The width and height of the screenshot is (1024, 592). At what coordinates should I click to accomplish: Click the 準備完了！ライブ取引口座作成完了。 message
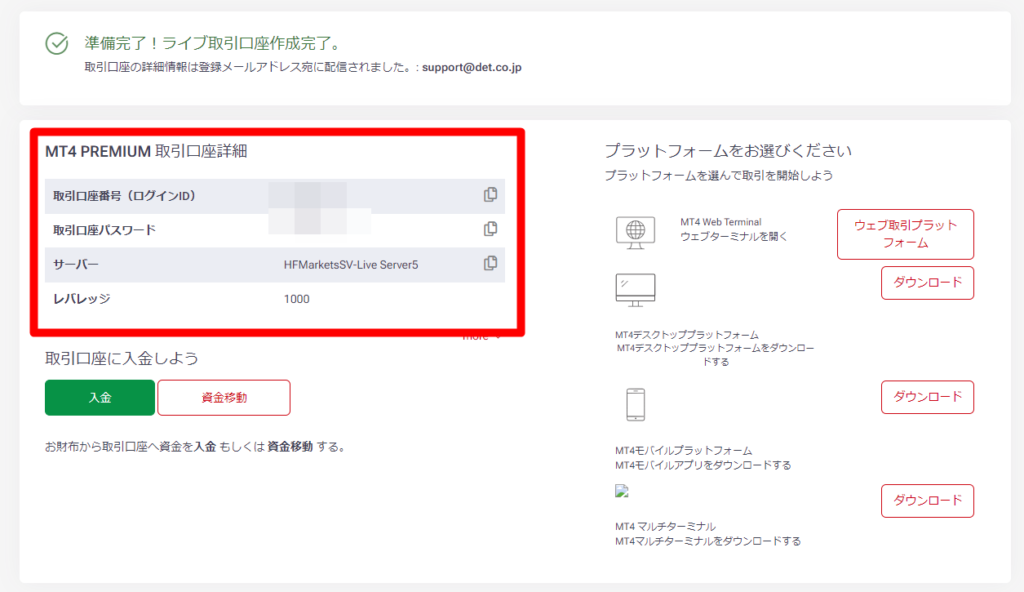[214, 43]
